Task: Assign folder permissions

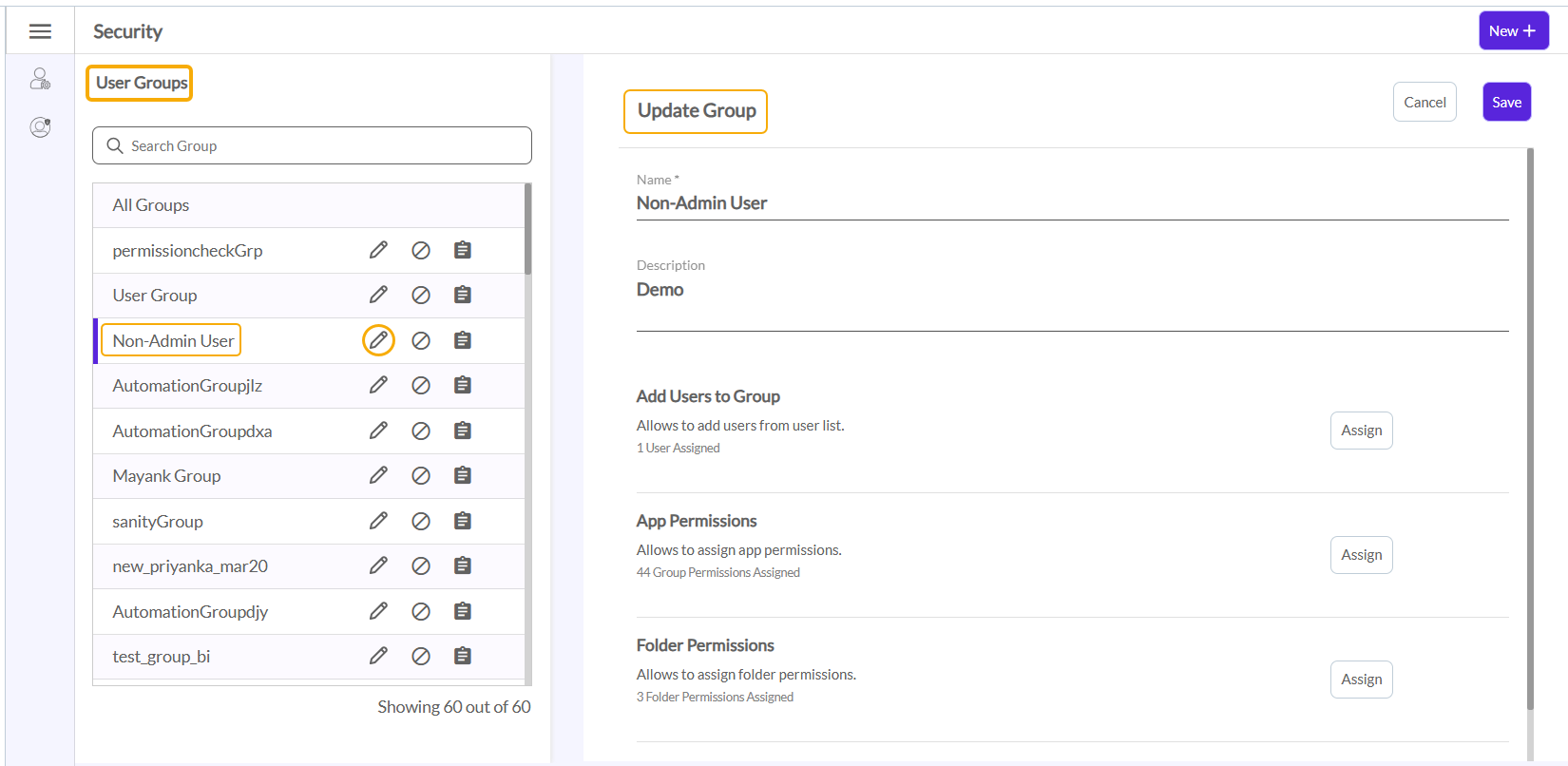Action: click(x=1361, y=680)
